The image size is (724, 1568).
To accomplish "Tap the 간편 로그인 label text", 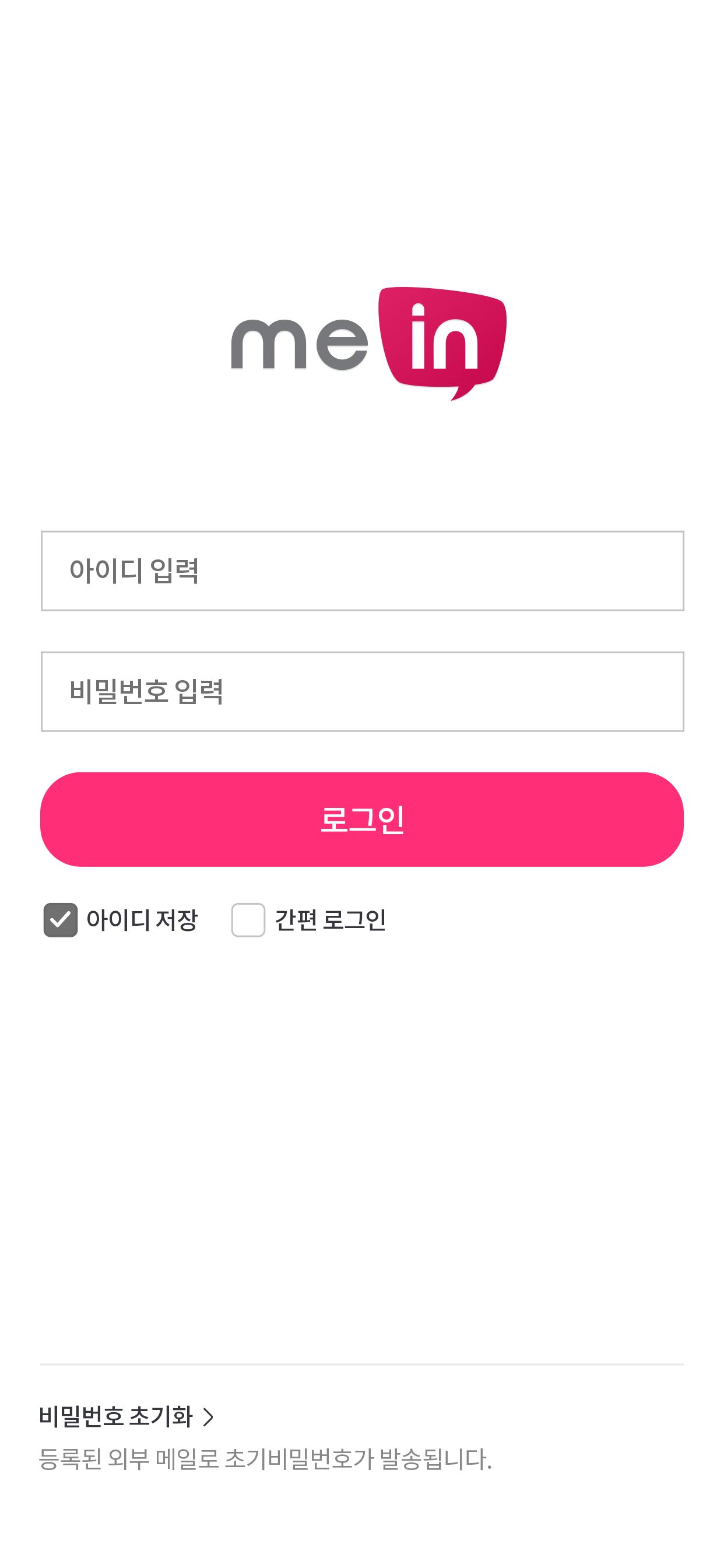I will click(331, 920).
